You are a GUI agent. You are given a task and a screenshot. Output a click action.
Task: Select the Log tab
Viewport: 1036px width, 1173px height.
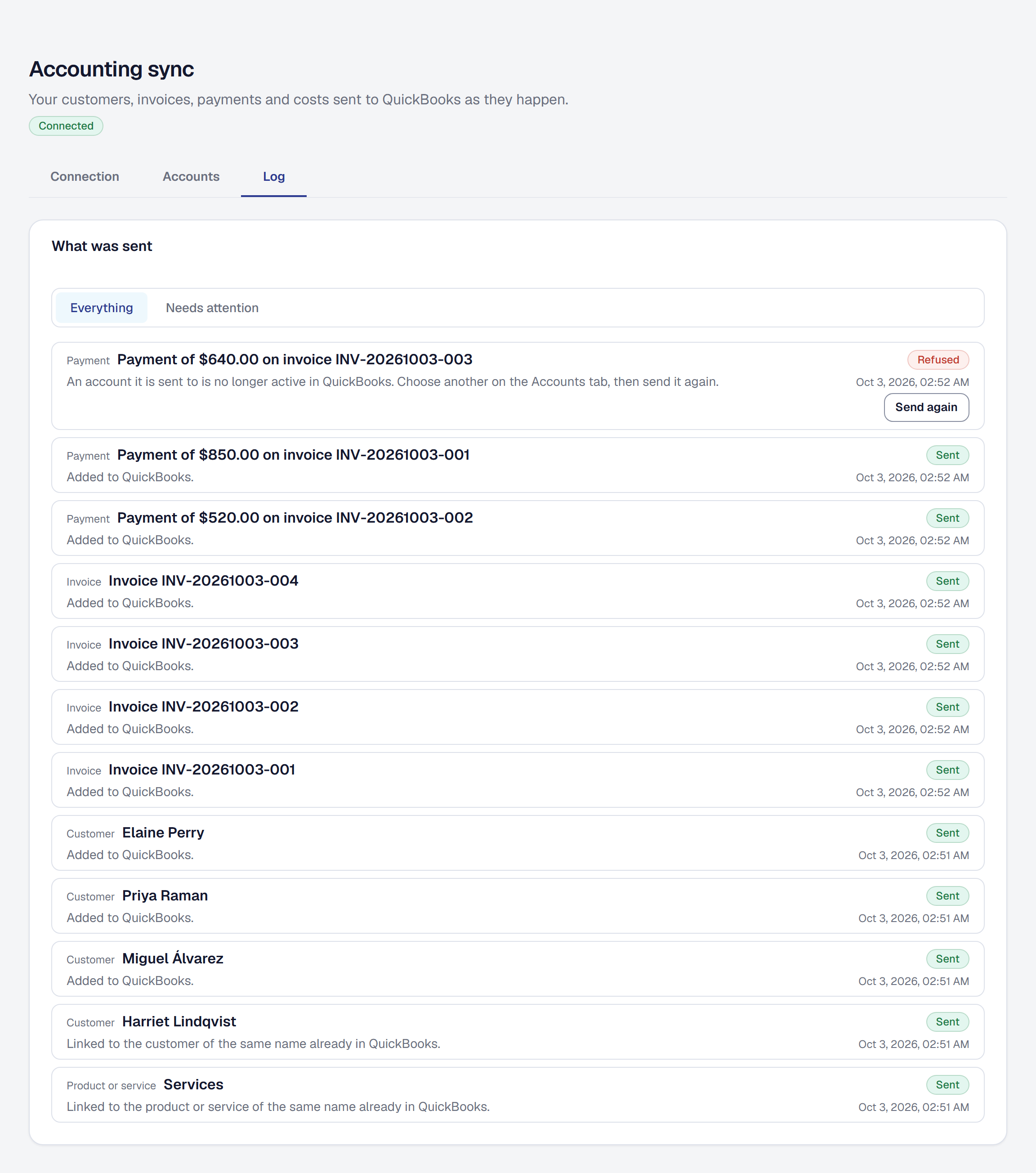click(274, 177)
